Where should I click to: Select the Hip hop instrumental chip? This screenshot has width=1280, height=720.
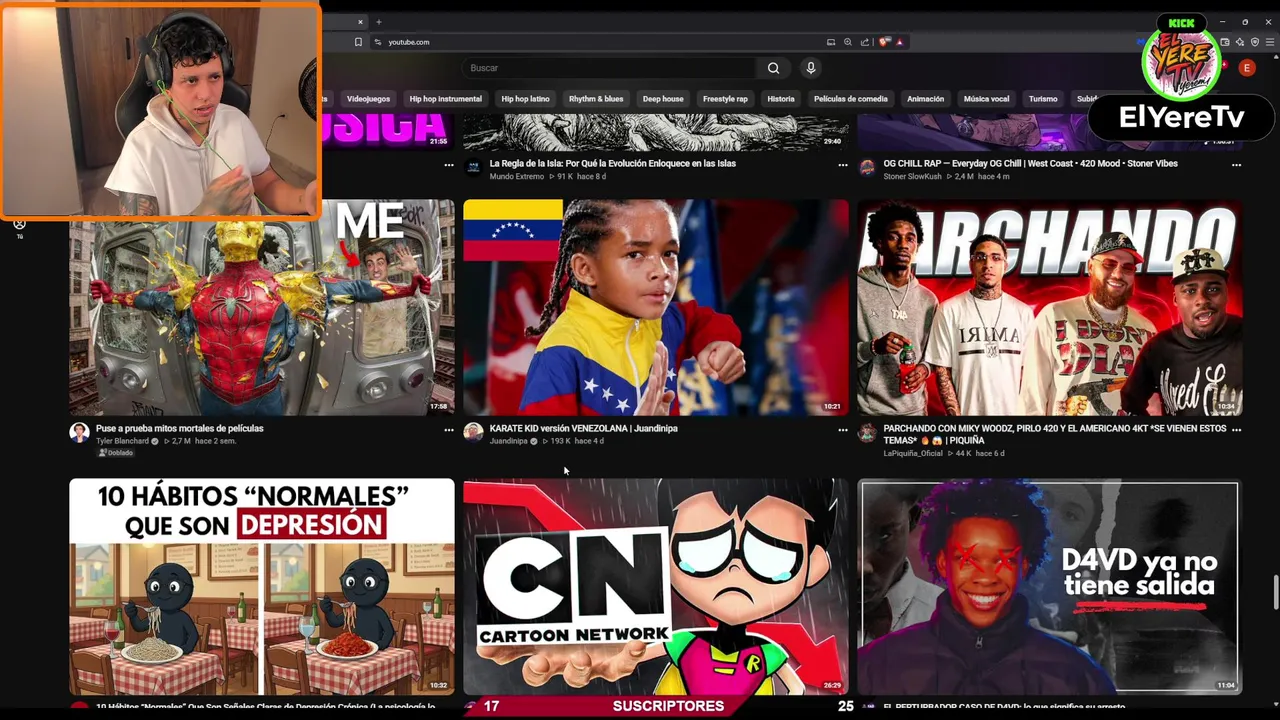pos(445,99)
